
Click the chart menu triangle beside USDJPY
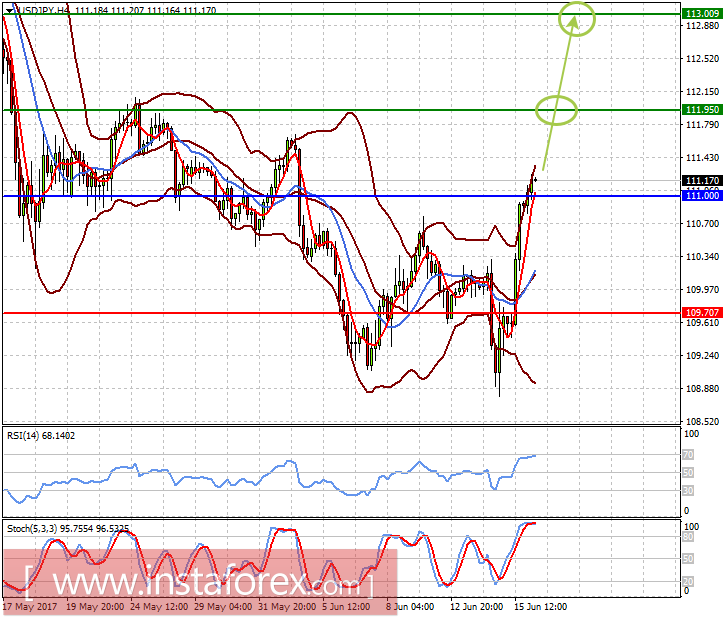[10, 10]
